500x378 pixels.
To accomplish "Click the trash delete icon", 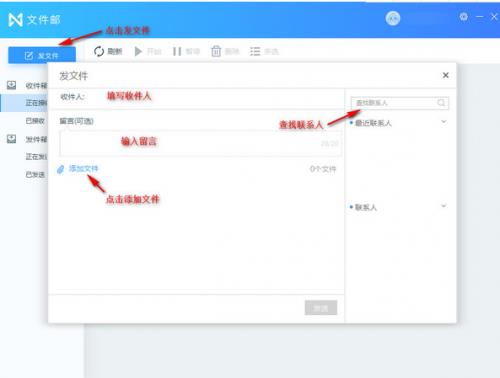I will coord(216,51).
